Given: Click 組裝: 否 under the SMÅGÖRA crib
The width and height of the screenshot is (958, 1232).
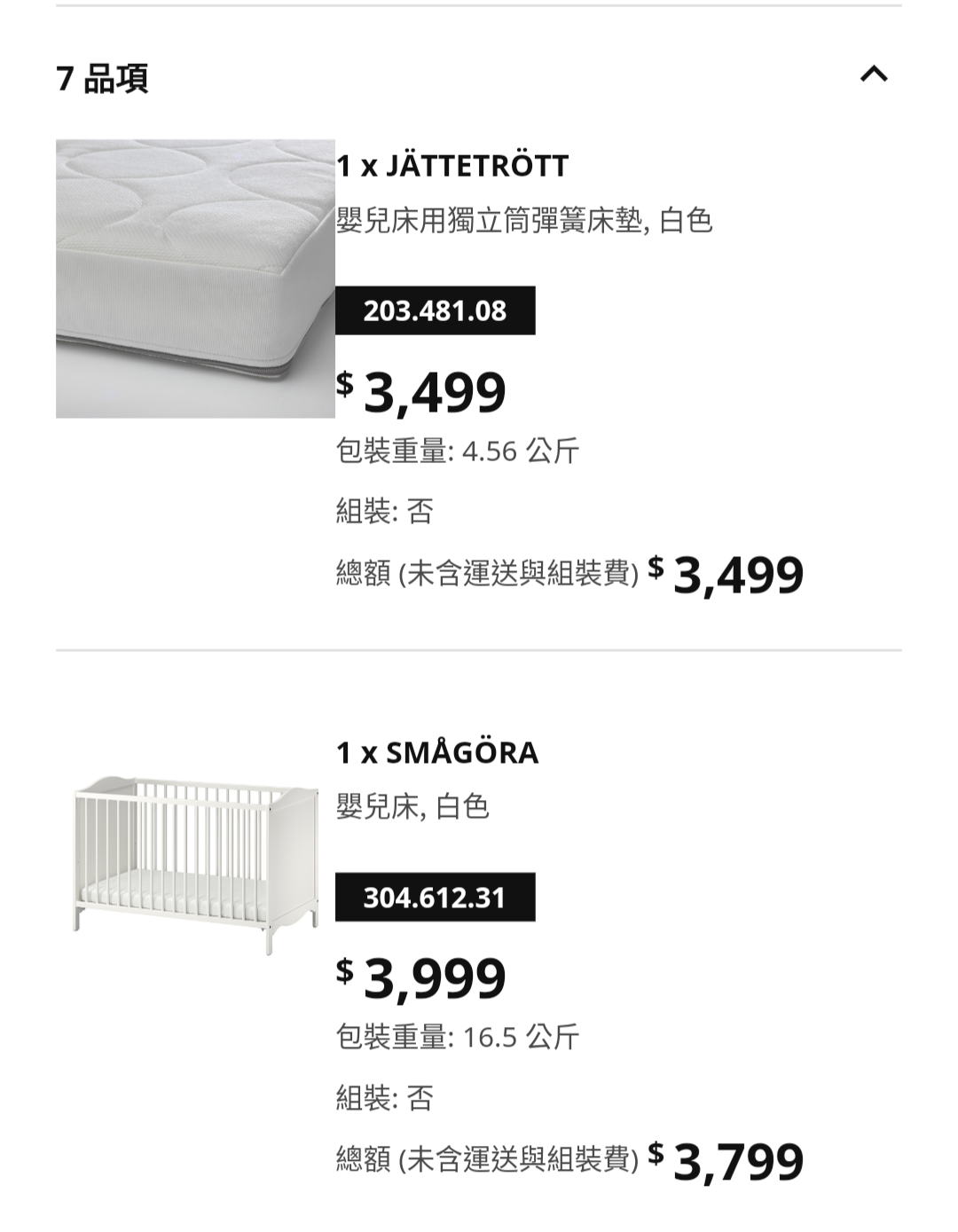Looking at the screenshot, I should pos(384,1098).
